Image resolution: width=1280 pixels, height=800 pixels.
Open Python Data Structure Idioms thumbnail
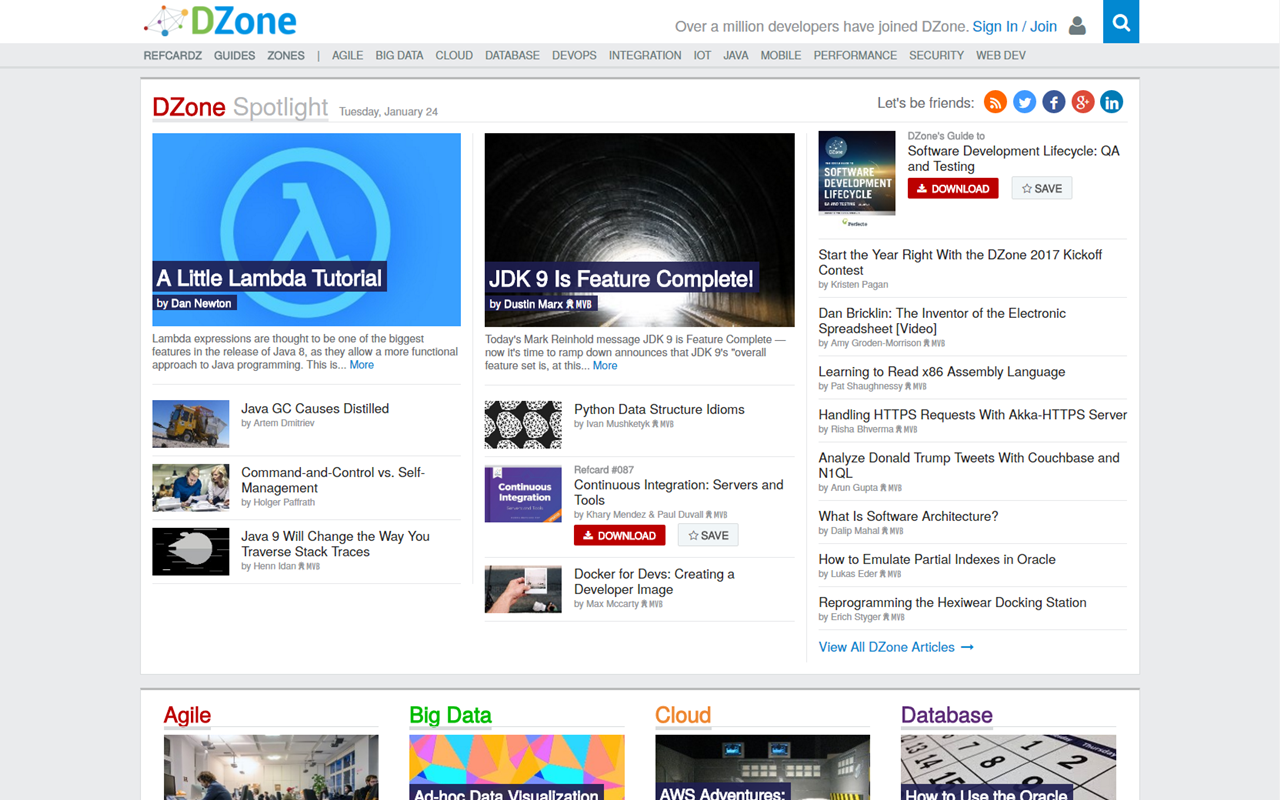click(523, 425)
